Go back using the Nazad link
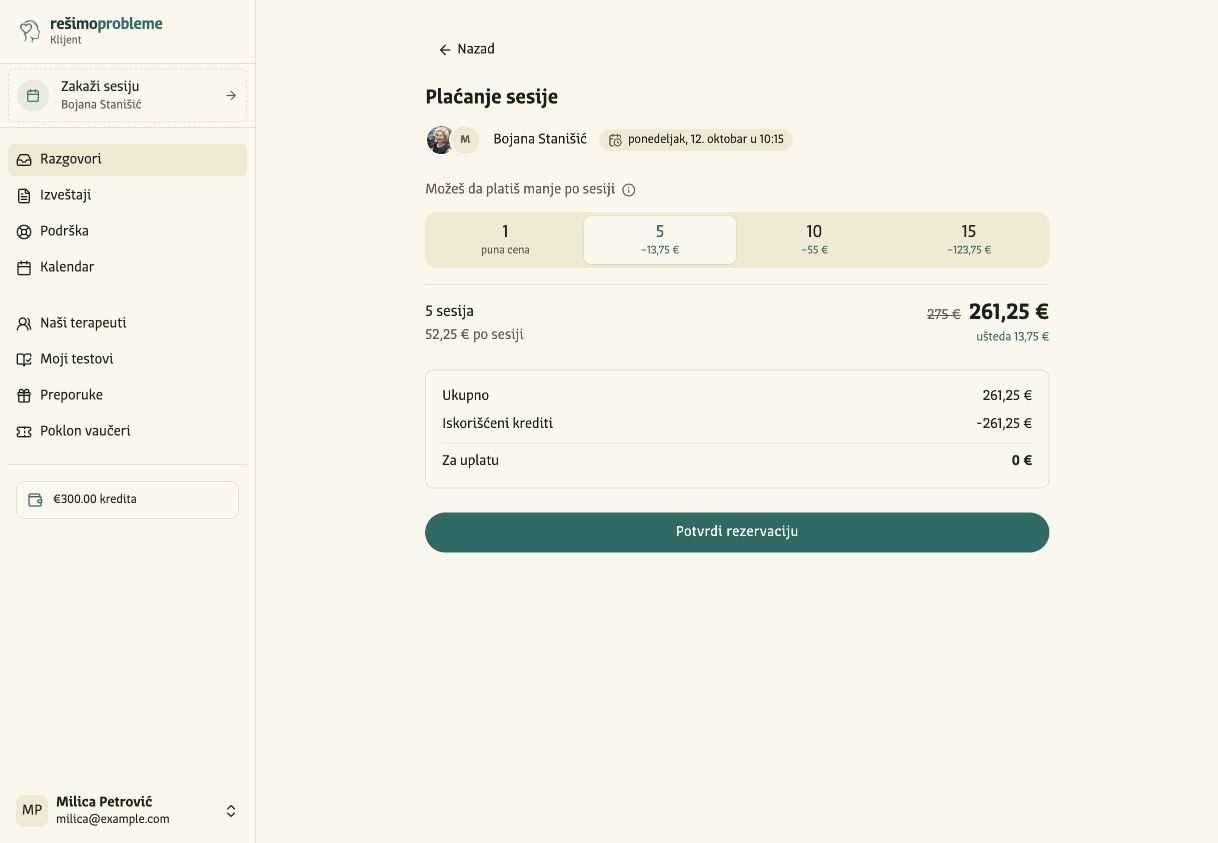 tap(467, 49)
